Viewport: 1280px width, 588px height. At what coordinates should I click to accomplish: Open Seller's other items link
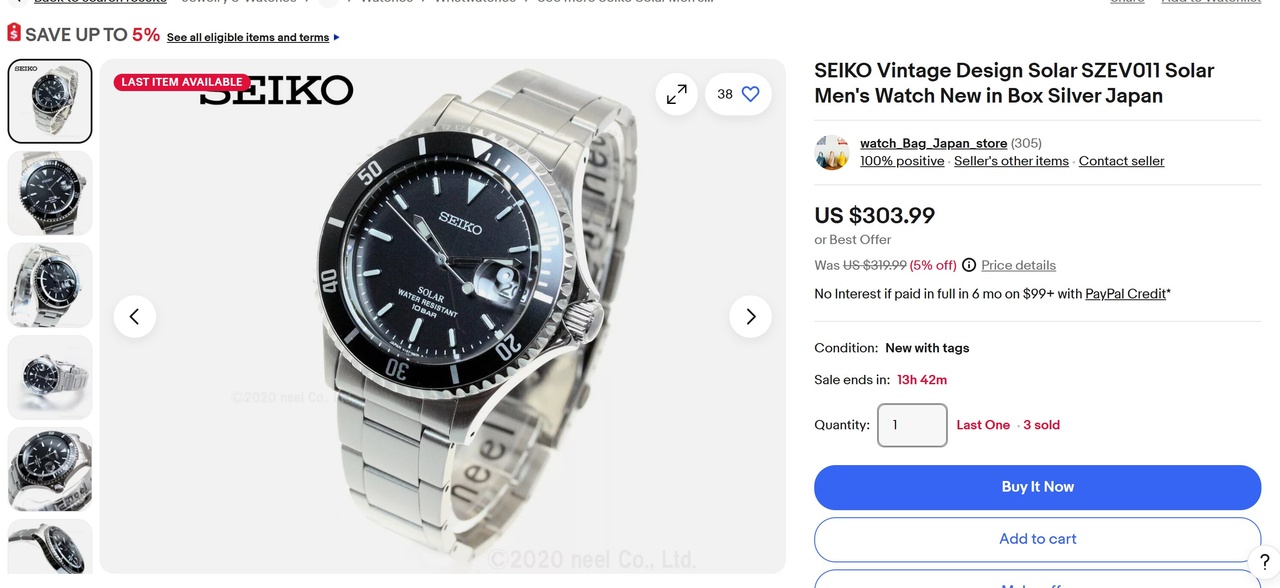(x=1011, y=161)
